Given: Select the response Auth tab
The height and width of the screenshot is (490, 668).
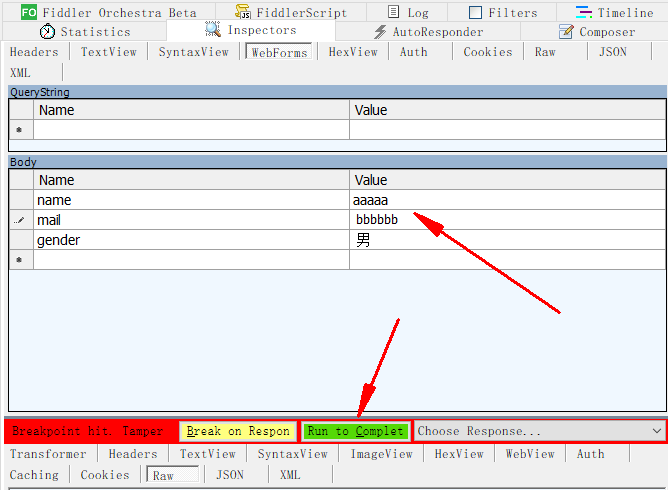Looking at the screenshot, I should point(590,454).
